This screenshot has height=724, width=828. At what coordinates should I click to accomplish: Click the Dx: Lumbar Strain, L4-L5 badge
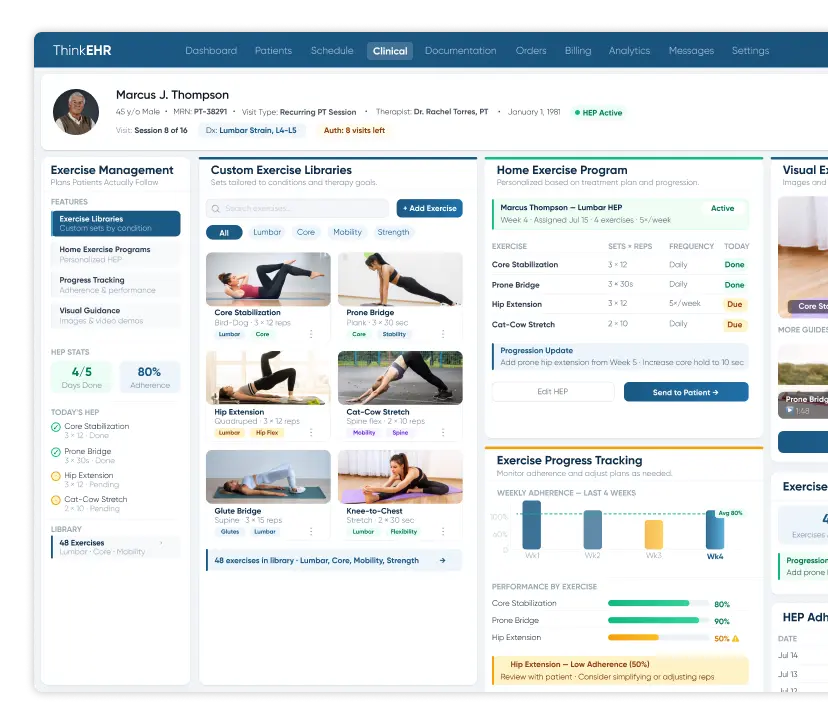(x=251, y=130)
